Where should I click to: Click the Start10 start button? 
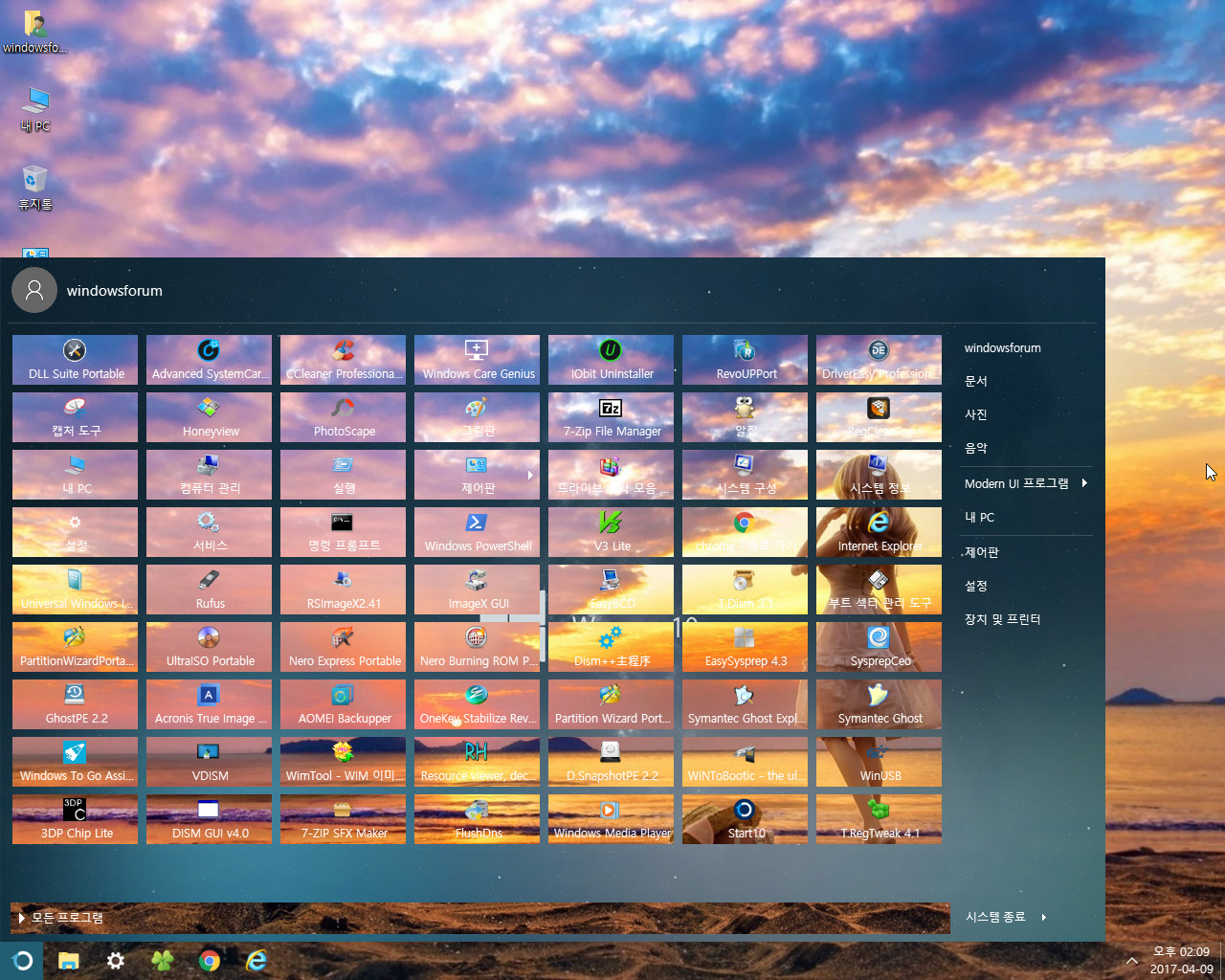22,961
